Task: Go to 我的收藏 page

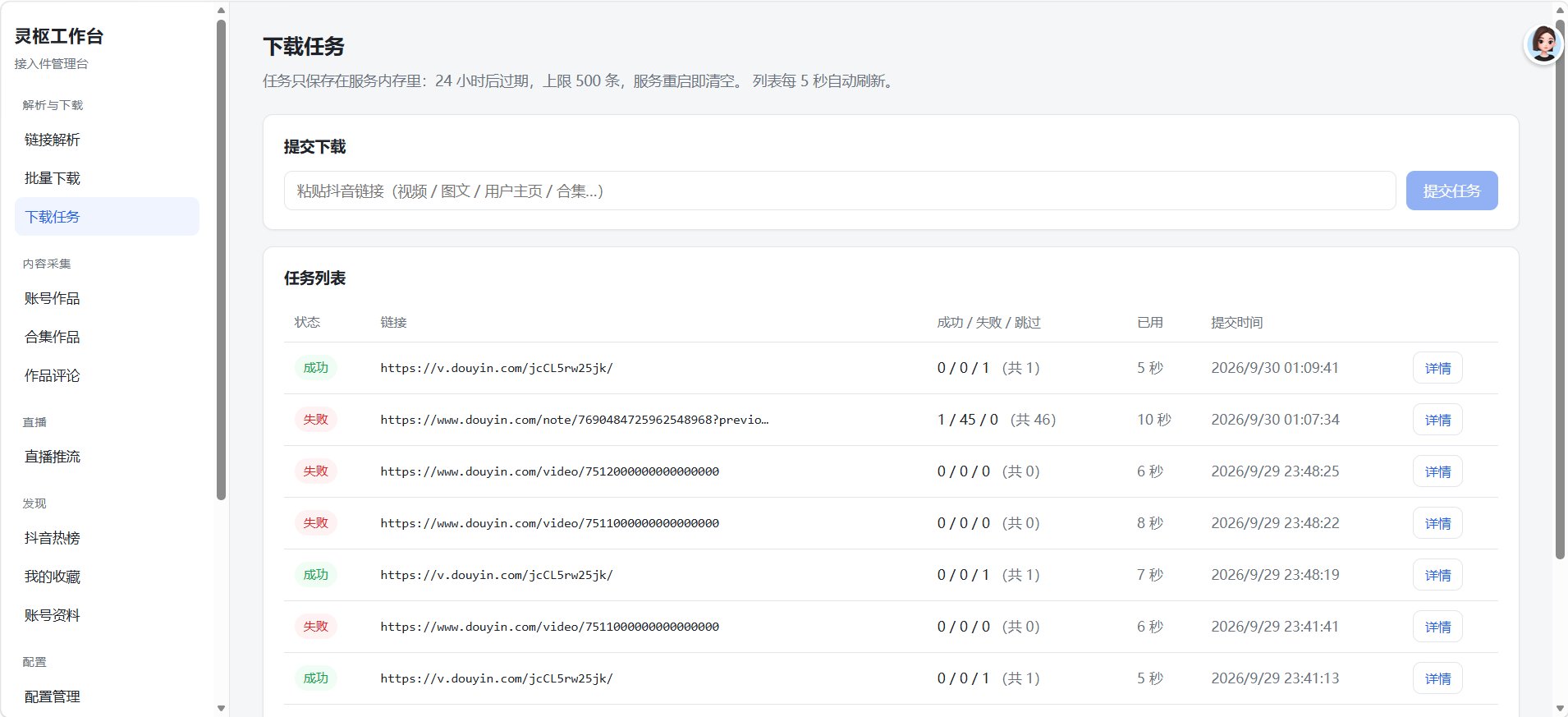Action: click(107, 577)
